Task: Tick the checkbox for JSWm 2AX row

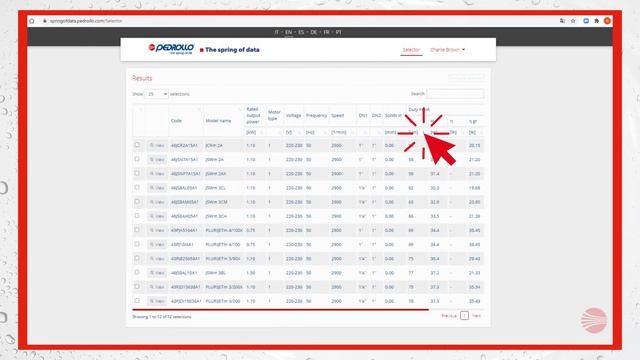Action: pos(137,173)
